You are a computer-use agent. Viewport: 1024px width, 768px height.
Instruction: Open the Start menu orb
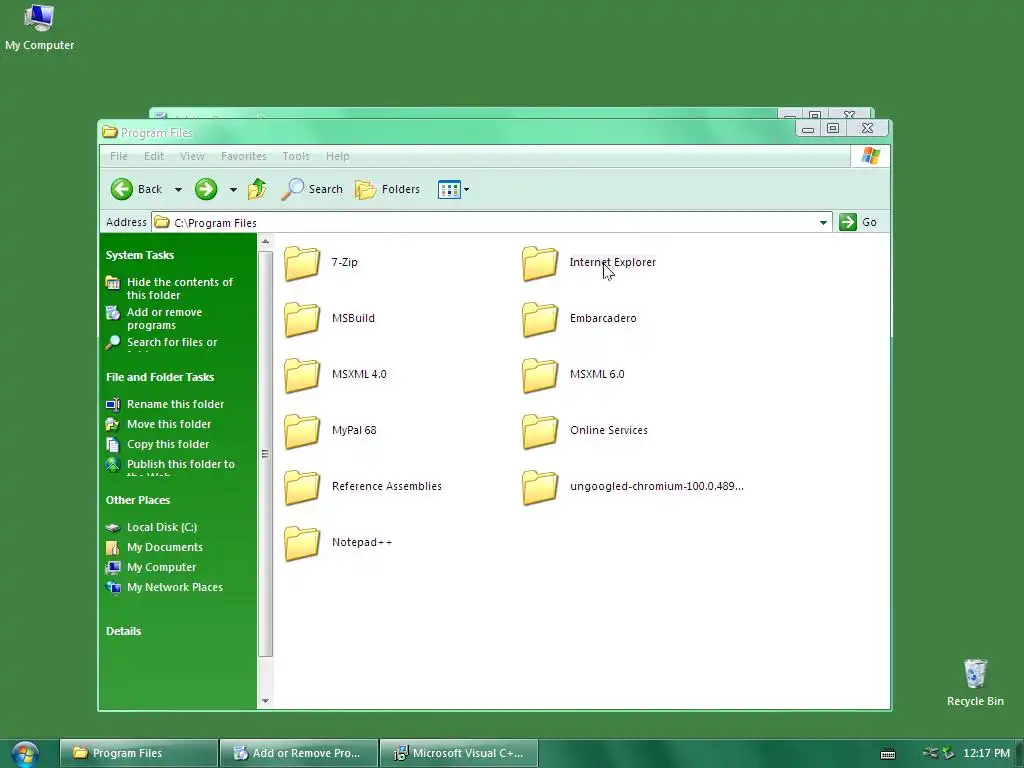click(x=25, y=754)
